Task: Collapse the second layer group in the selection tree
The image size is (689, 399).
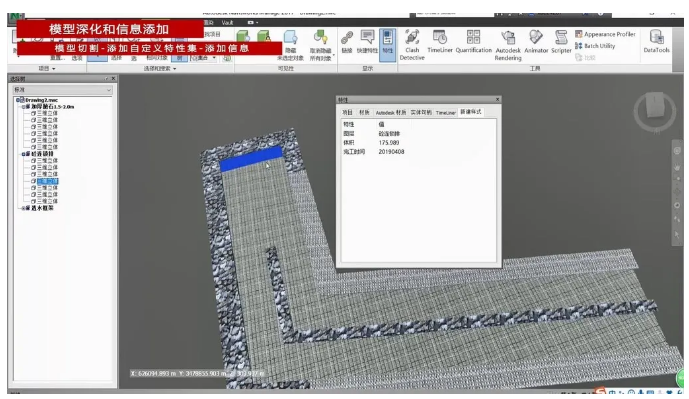Action: (x=23, y=154)
